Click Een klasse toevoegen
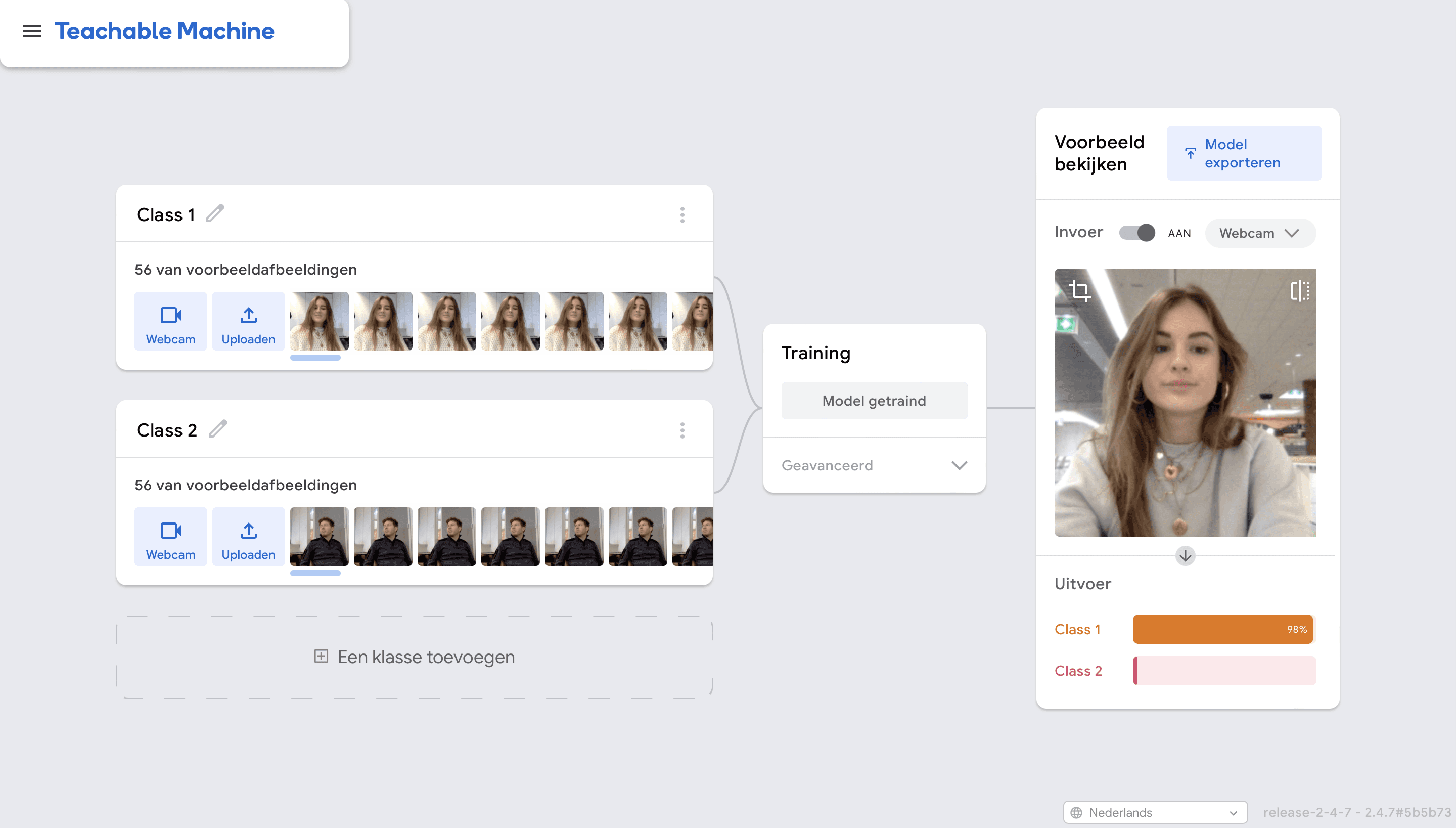 tap(414, 657)
